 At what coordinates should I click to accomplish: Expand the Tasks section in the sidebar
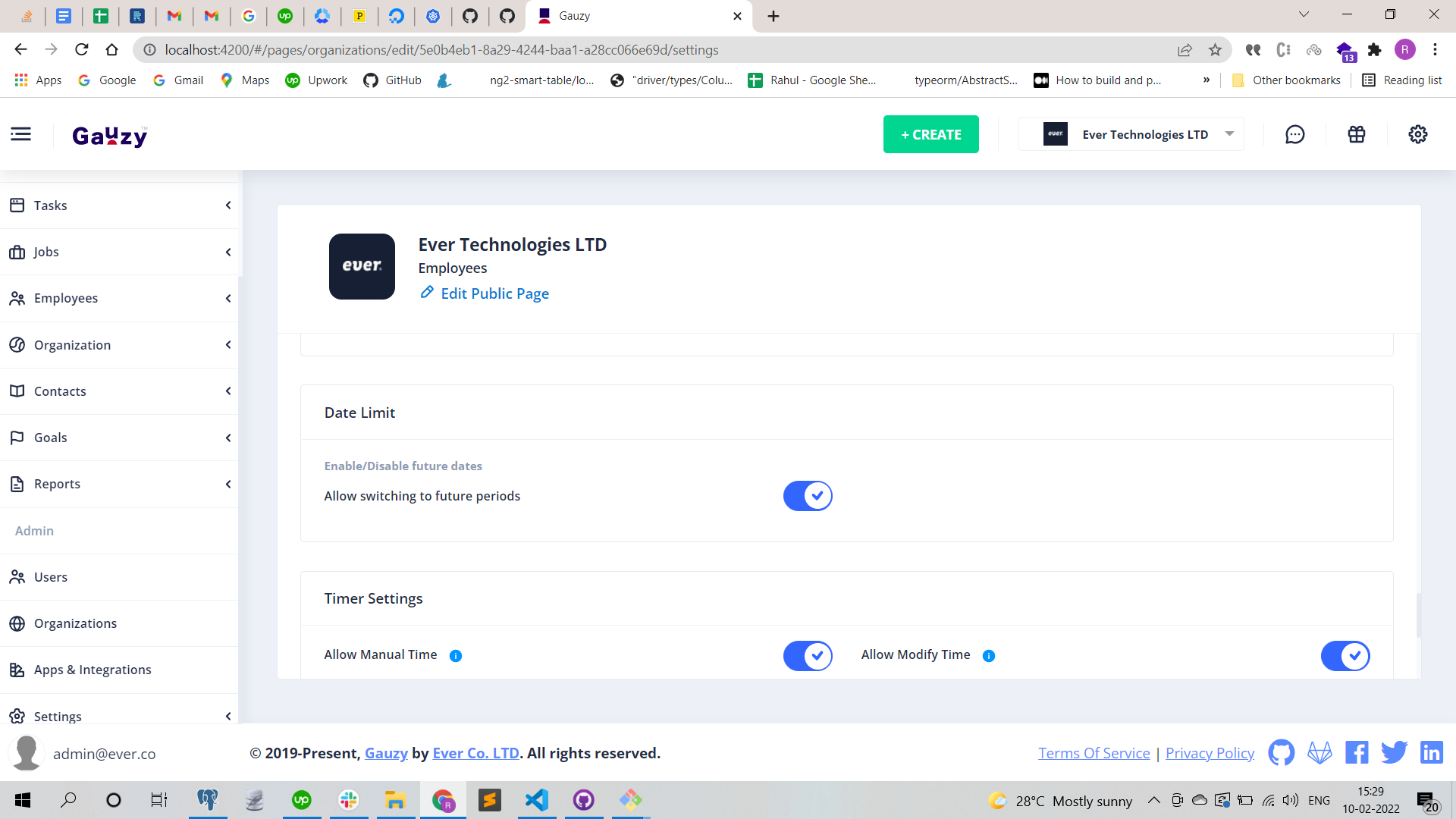click(227, 205)
